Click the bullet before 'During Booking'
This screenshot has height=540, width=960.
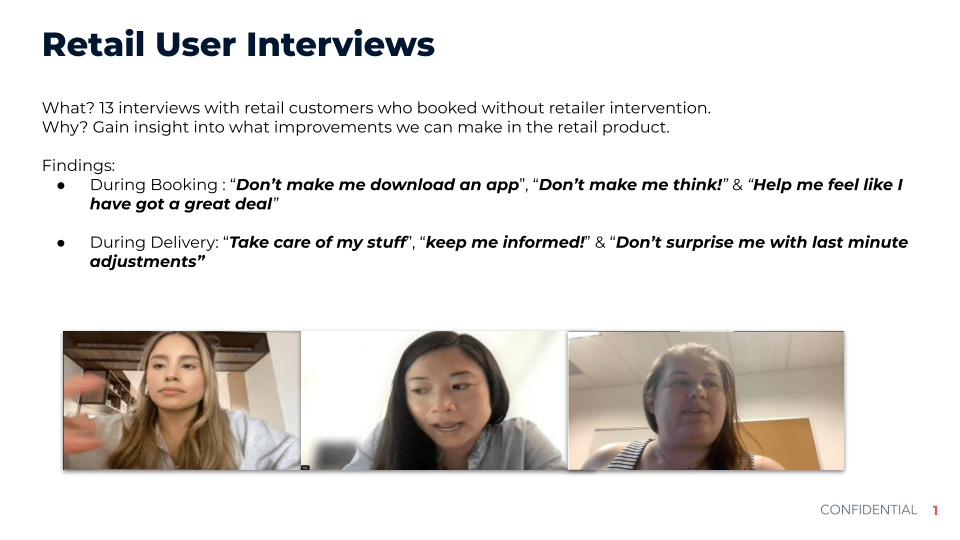(61, 185)
